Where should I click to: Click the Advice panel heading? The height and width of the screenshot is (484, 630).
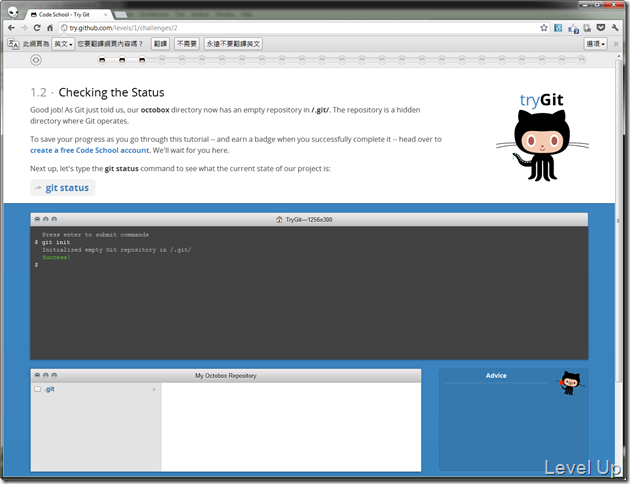click(496, 376)
